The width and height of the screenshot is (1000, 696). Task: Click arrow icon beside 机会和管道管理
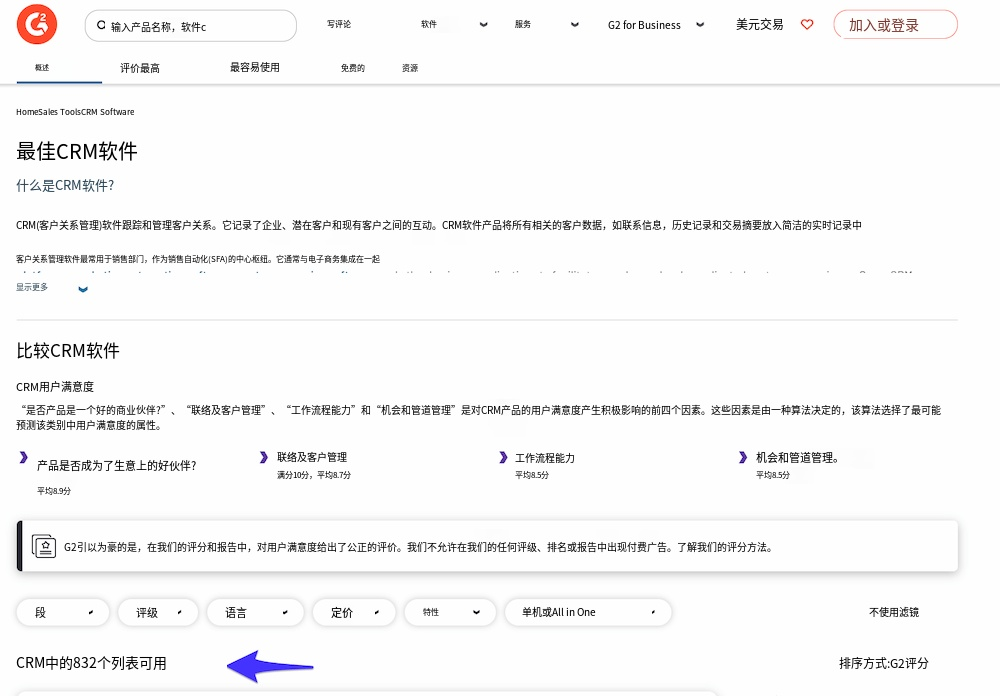[x=743, y=457]
